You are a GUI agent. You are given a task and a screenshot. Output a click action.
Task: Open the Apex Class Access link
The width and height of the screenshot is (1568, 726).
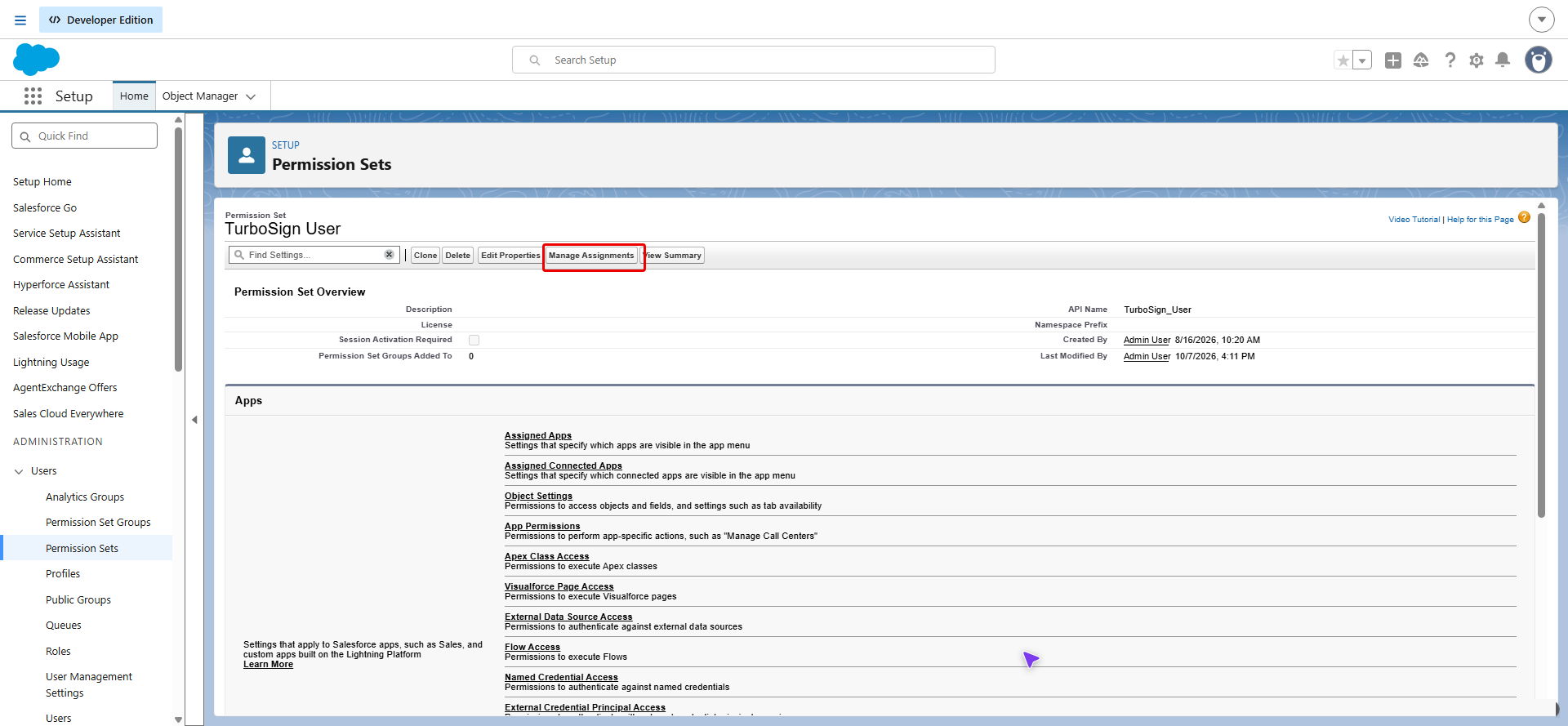click(x=546, y=556)
